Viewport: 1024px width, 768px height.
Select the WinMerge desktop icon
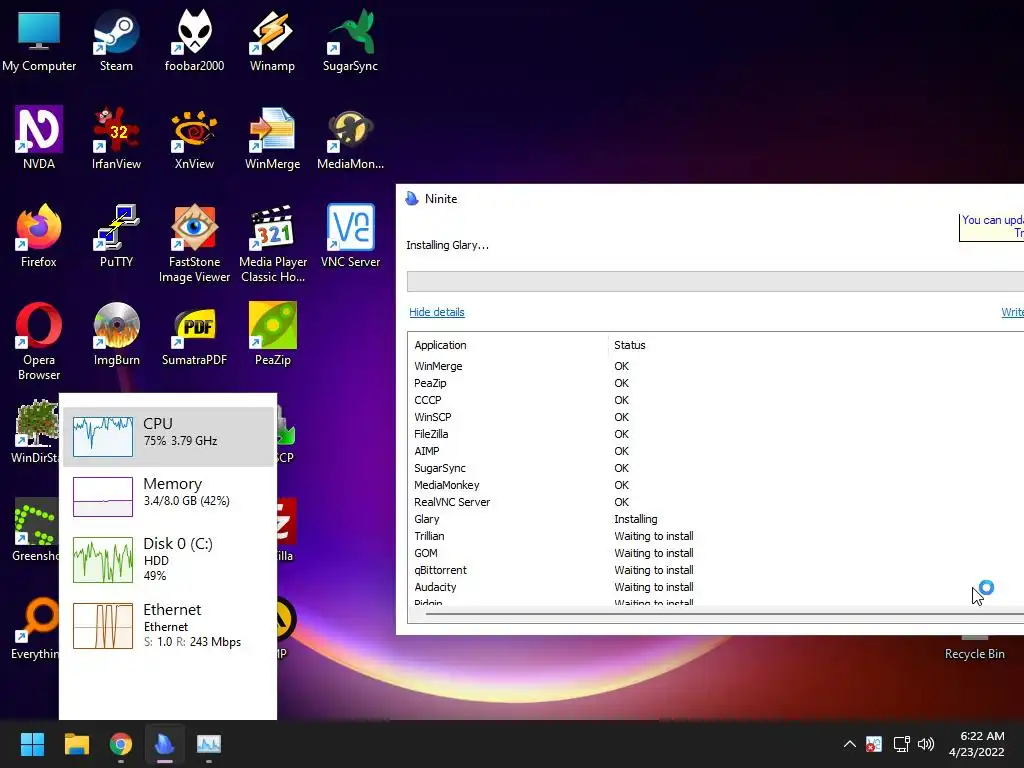click(x=272, y=138)
